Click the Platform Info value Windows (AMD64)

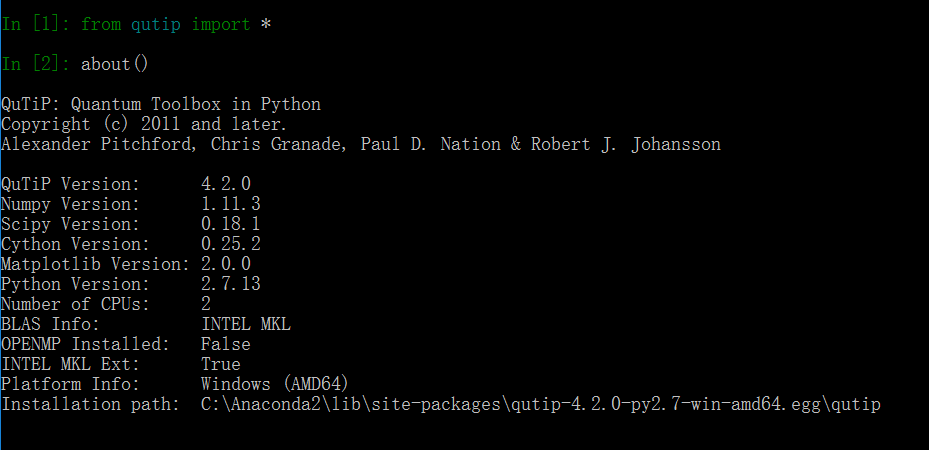click(274, 384)
